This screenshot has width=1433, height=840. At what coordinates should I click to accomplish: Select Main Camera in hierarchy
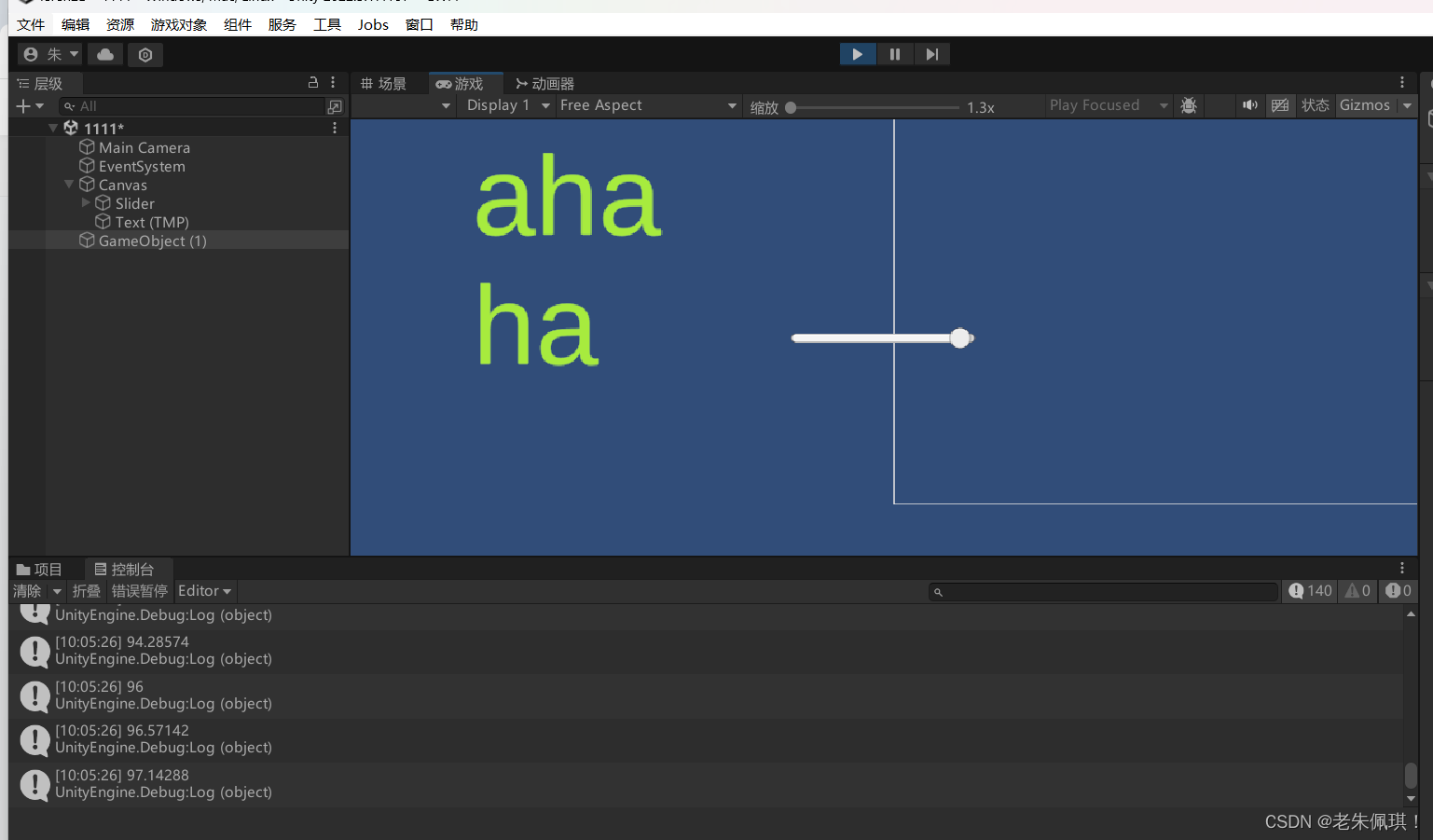pos(144,147)
